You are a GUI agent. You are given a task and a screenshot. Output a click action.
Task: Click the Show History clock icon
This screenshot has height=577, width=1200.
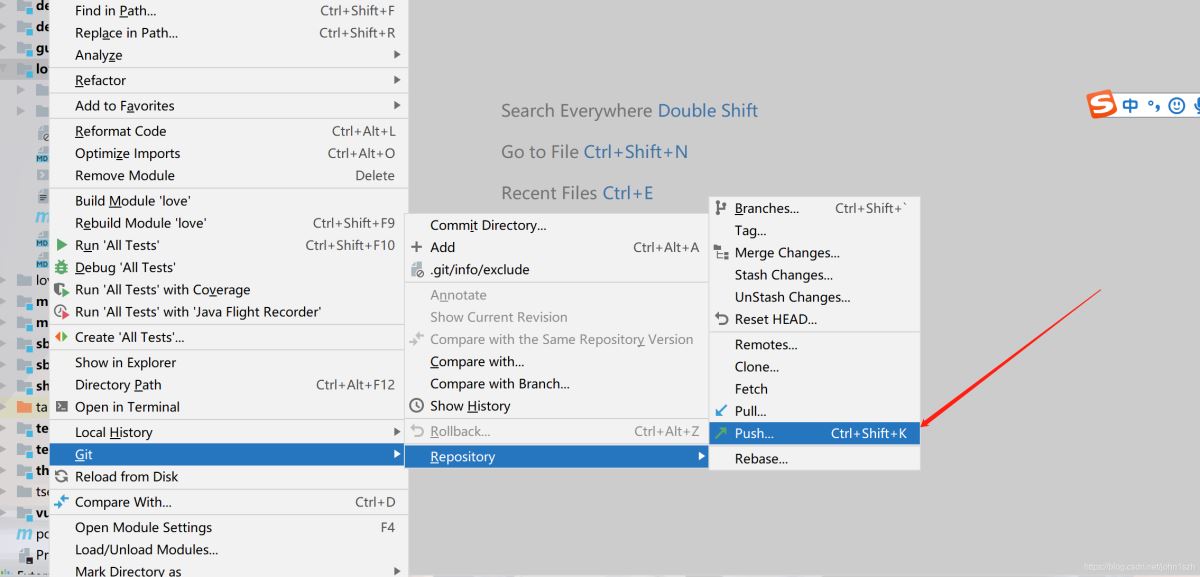pos(417,406)
